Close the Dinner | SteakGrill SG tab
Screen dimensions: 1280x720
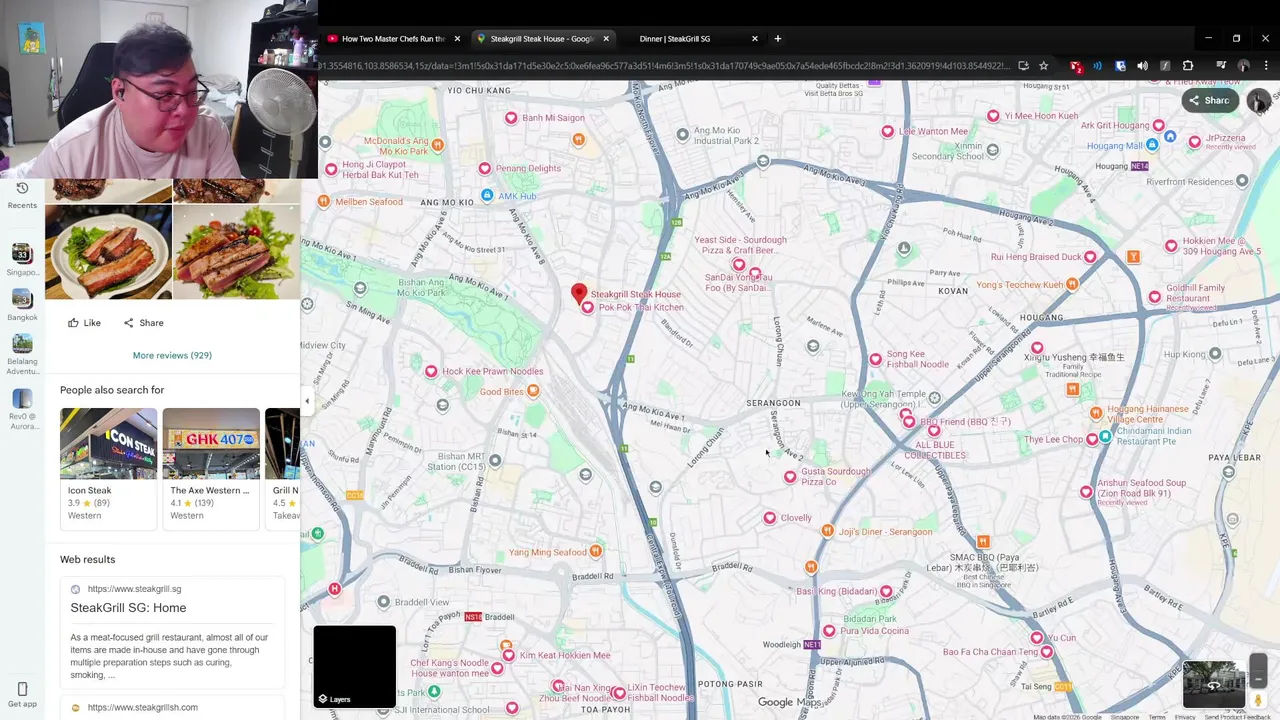click(x=755, y=39)
